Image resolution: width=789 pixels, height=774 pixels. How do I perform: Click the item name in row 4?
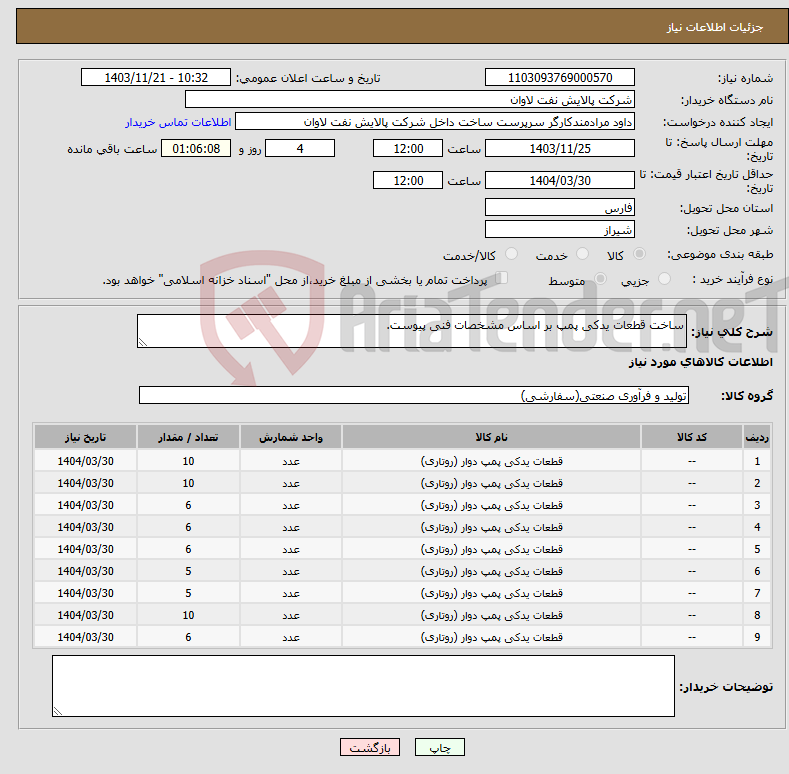491,527
